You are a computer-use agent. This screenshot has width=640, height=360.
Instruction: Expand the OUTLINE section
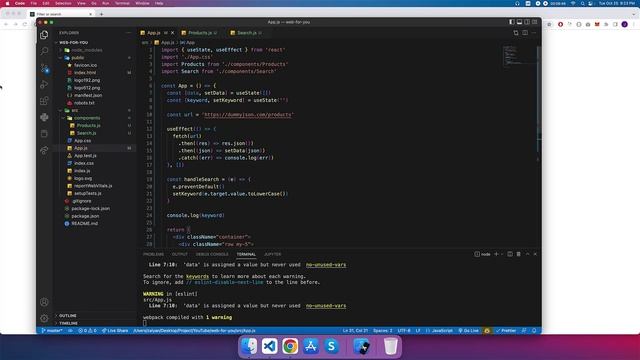tap(67, 316)
